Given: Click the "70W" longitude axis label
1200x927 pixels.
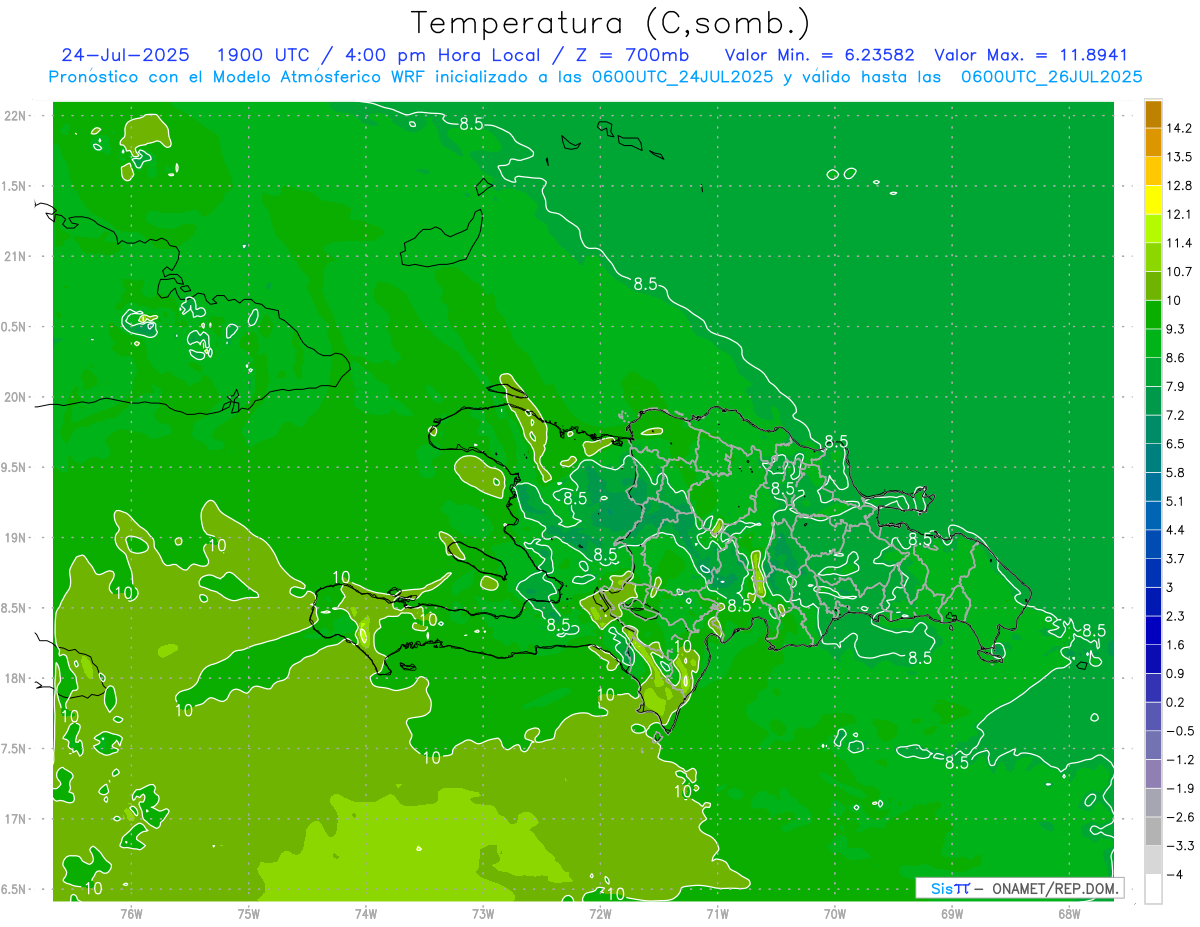Looking at the screenshot, I should (835, 914).
